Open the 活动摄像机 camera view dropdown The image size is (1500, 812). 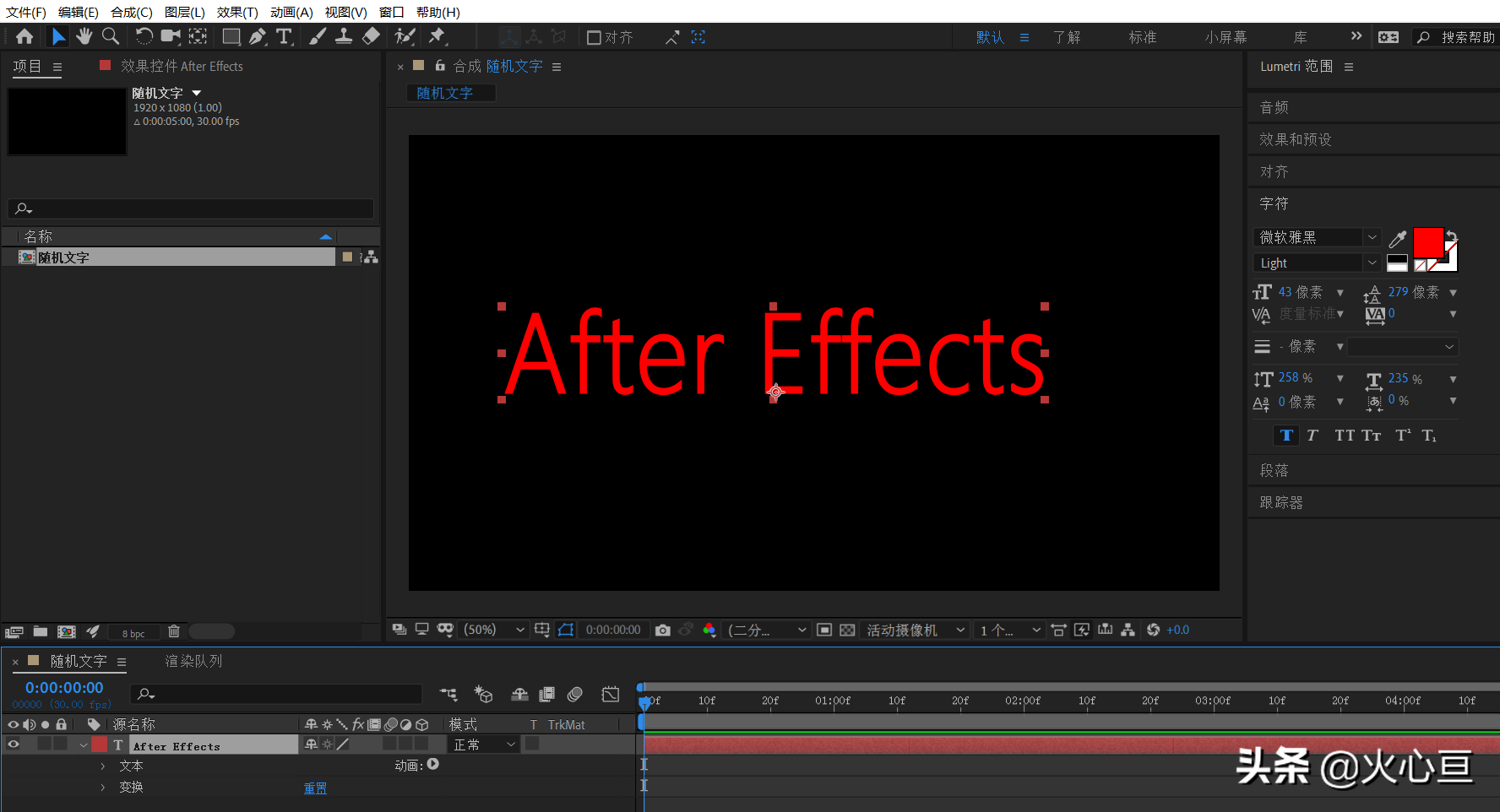[x=916, y=630]
